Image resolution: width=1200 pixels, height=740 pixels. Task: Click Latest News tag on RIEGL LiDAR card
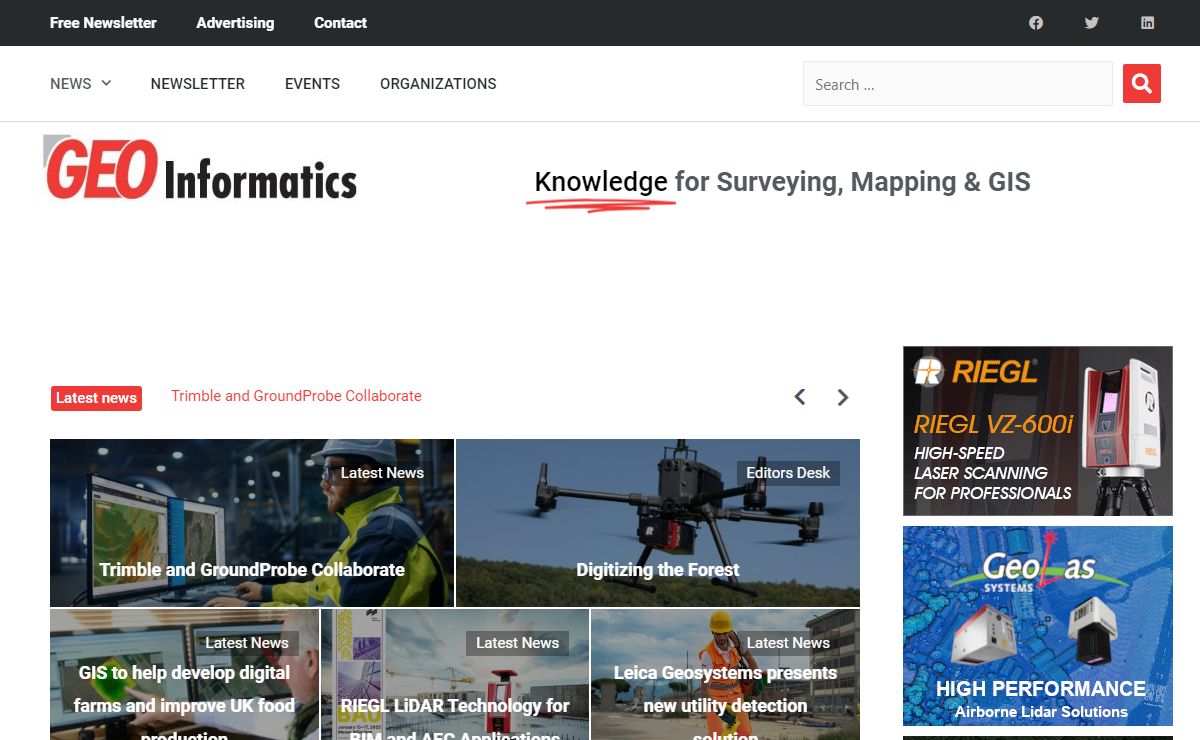[x=517, y=643]
